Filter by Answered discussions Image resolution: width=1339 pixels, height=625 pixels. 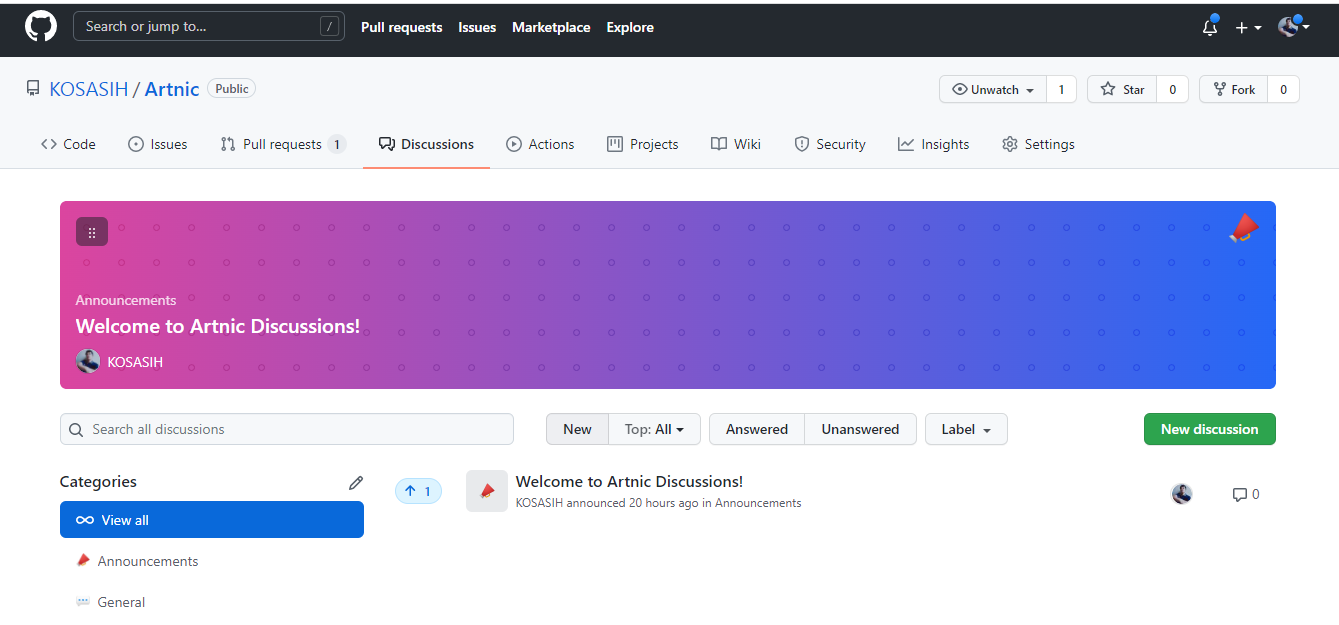coord(757,429)
